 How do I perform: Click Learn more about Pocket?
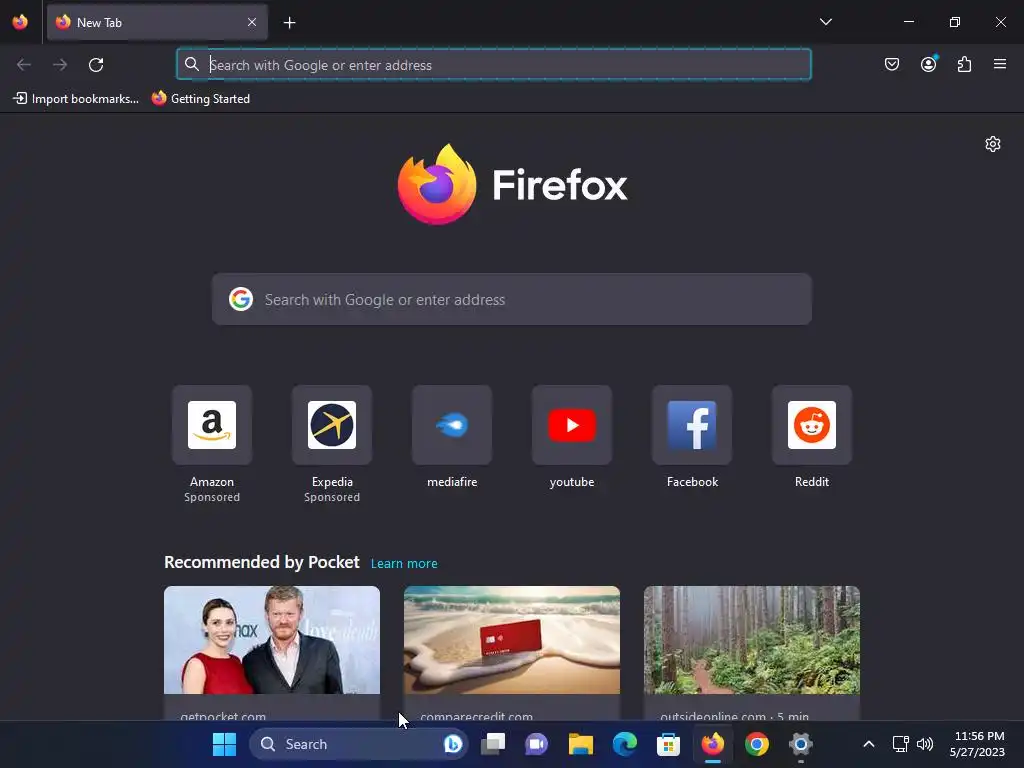(404, 563)
